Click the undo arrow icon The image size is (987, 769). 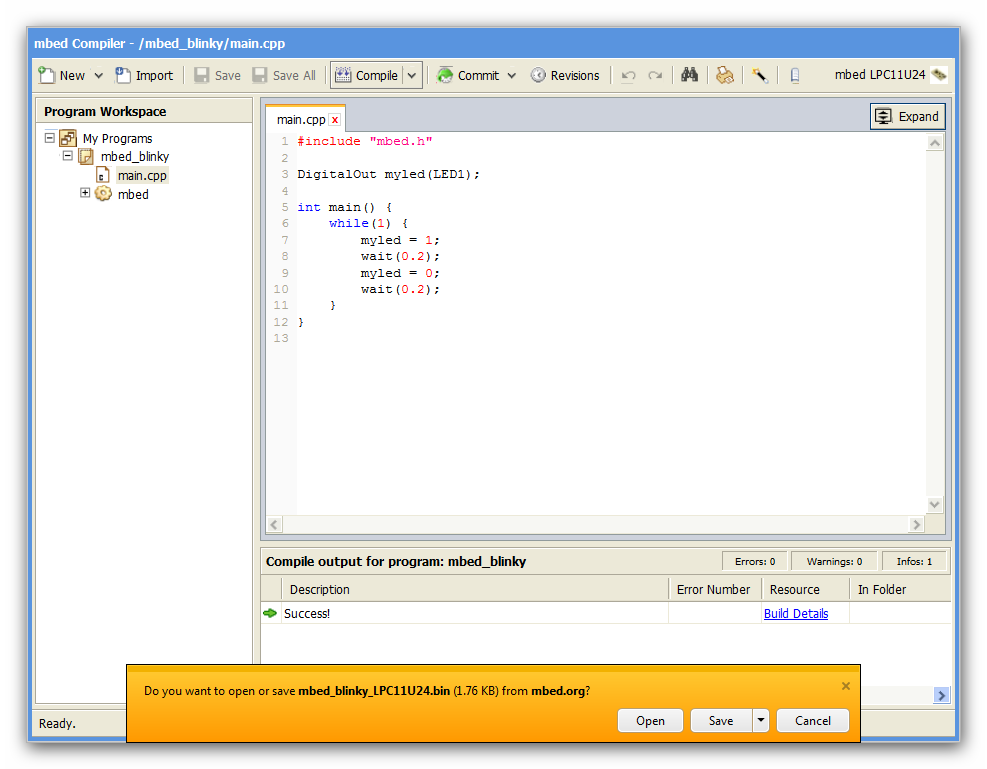(629, 75)
